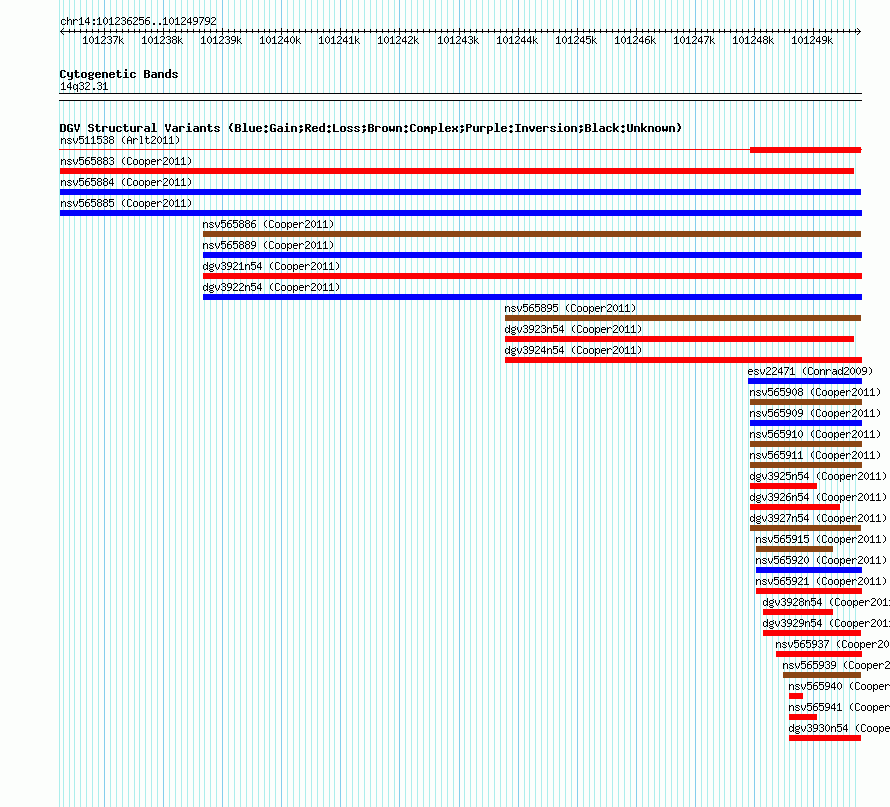Click the dgv3923n54 red loss bar
The image size is (890, 807).
click(679, 339)
